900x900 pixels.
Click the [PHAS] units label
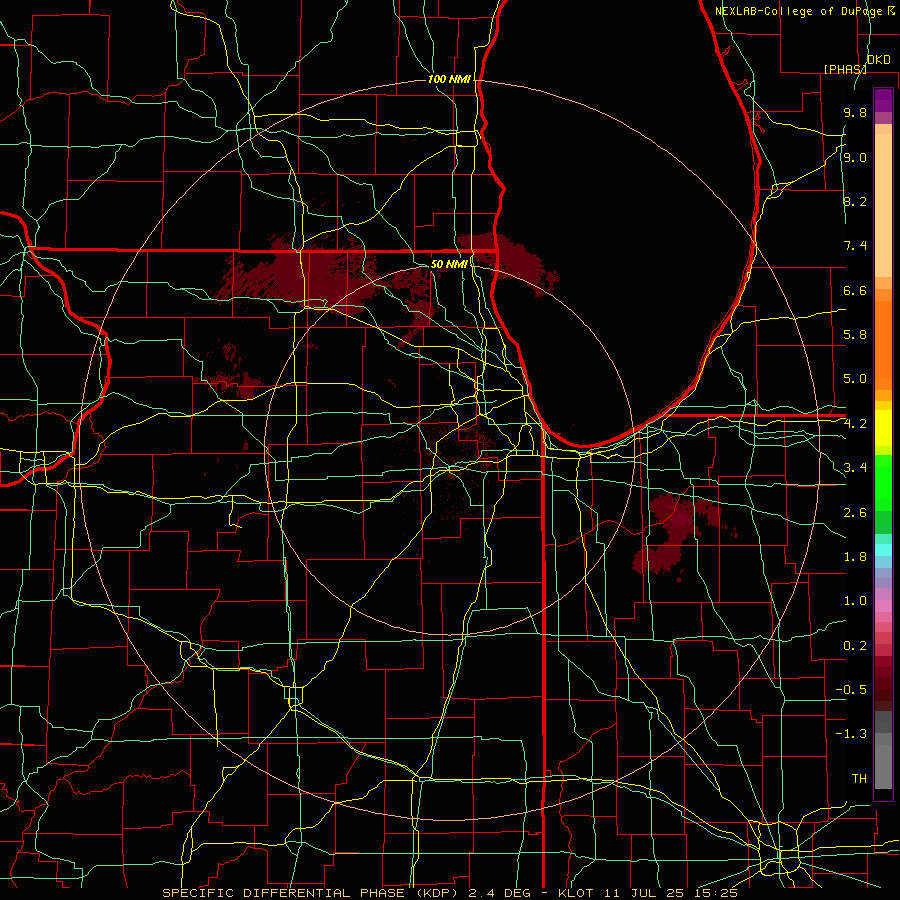845,69
